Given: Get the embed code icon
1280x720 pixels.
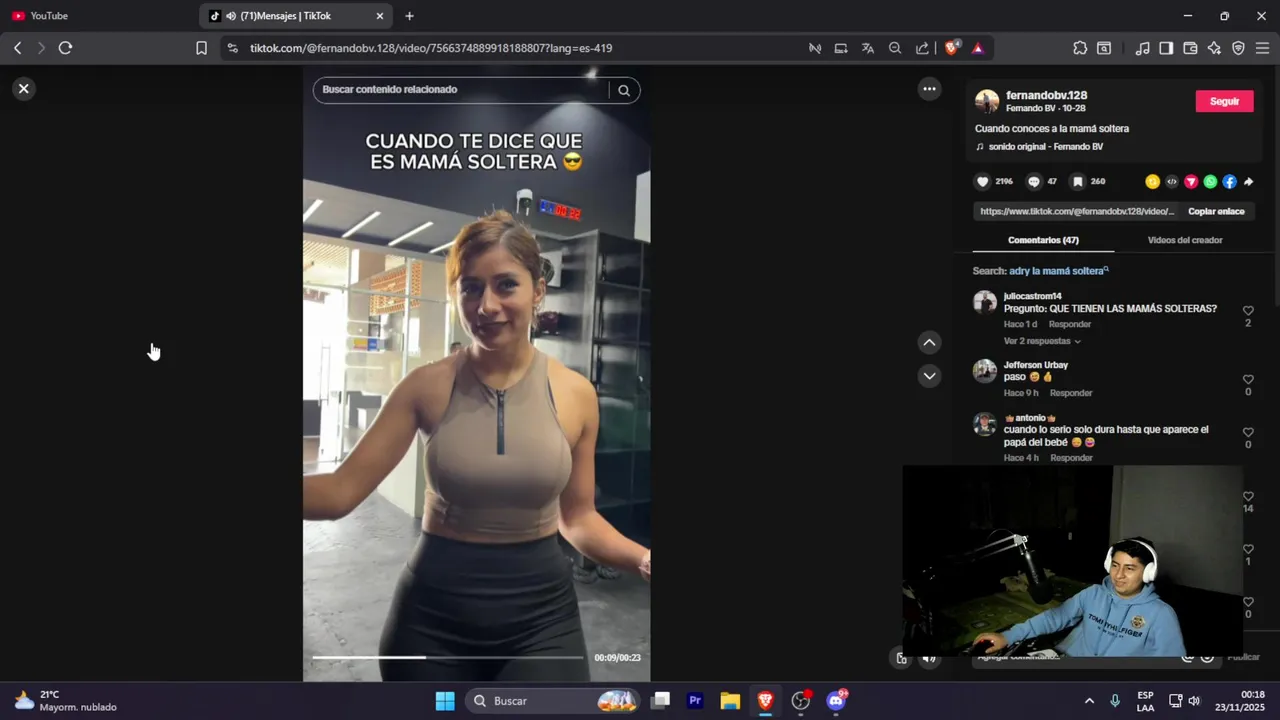Looking at the screenshot, I should (x=1172, y=182).
